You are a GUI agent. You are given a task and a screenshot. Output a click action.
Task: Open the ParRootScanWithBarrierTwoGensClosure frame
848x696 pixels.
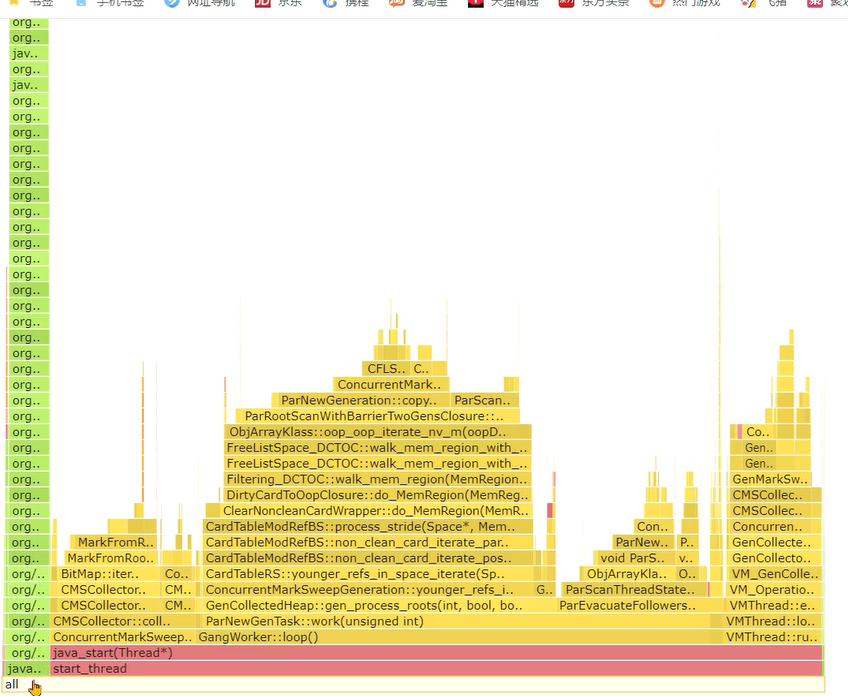pyautogui.click(x=378, y=416)
